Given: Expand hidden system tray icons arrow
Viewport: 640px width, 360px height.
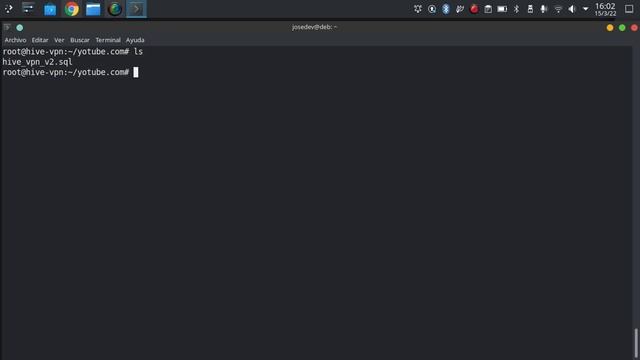Looking at the screenshot, I should [x=585, y=9].
